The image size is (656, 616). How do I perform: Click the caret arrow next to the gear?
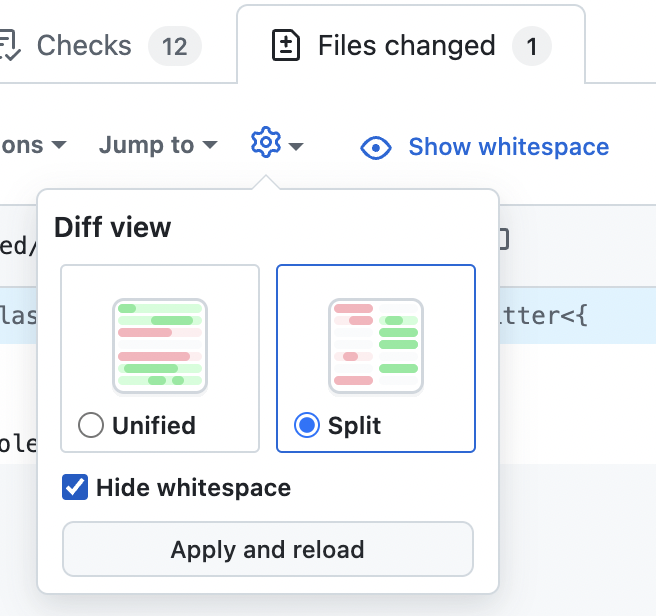297,147
